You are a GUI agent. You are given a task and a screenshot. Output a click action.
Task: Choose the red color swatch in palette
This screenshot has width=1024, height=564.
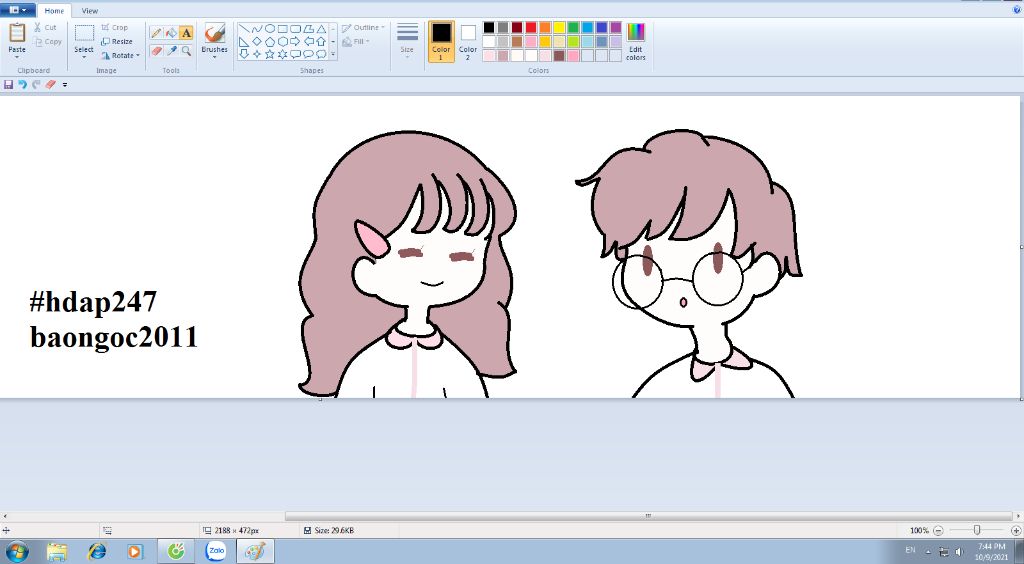coord(531,27)
